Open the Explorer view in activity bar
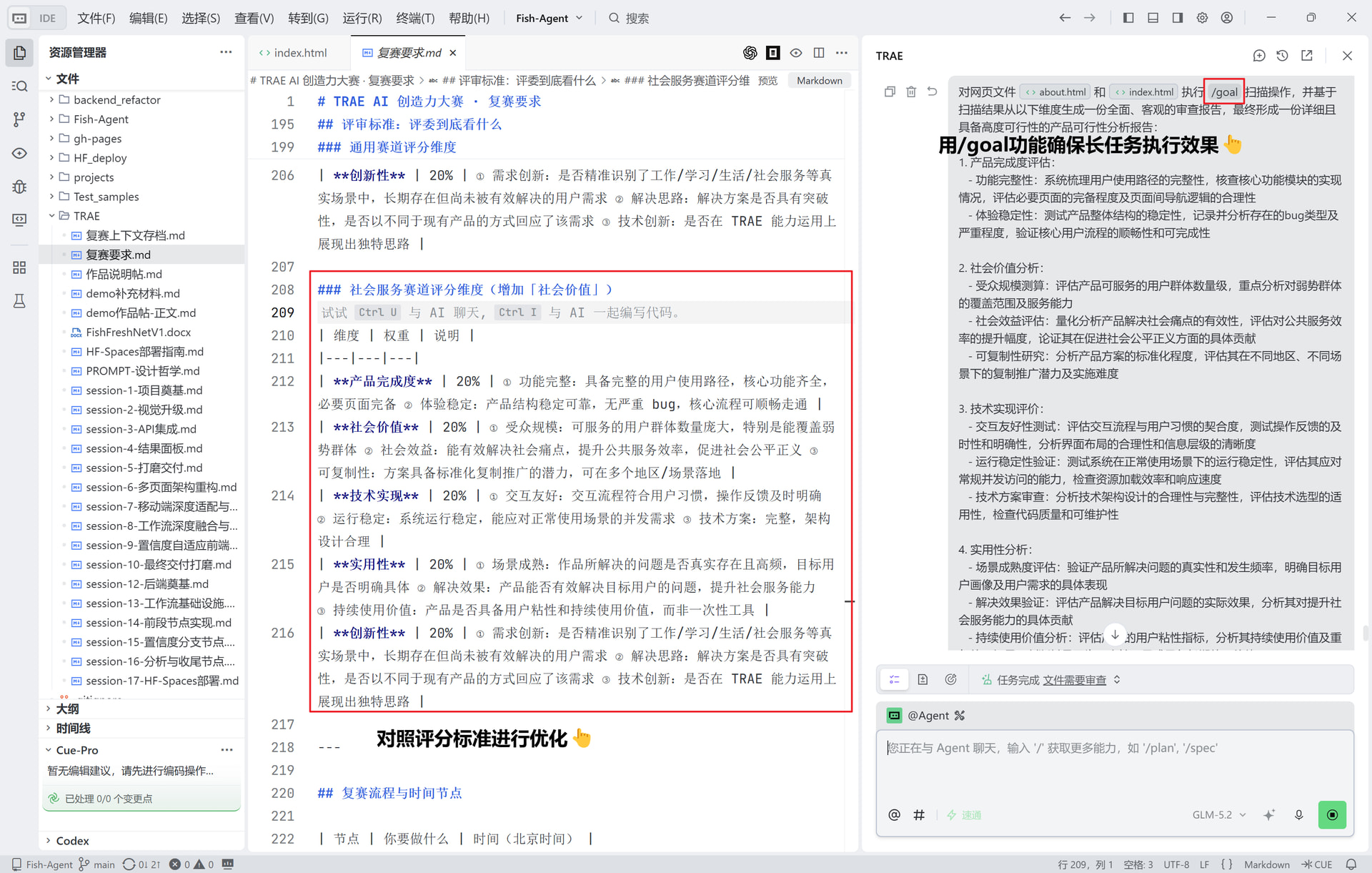The image size is (1372, 873). click(19, 53)
